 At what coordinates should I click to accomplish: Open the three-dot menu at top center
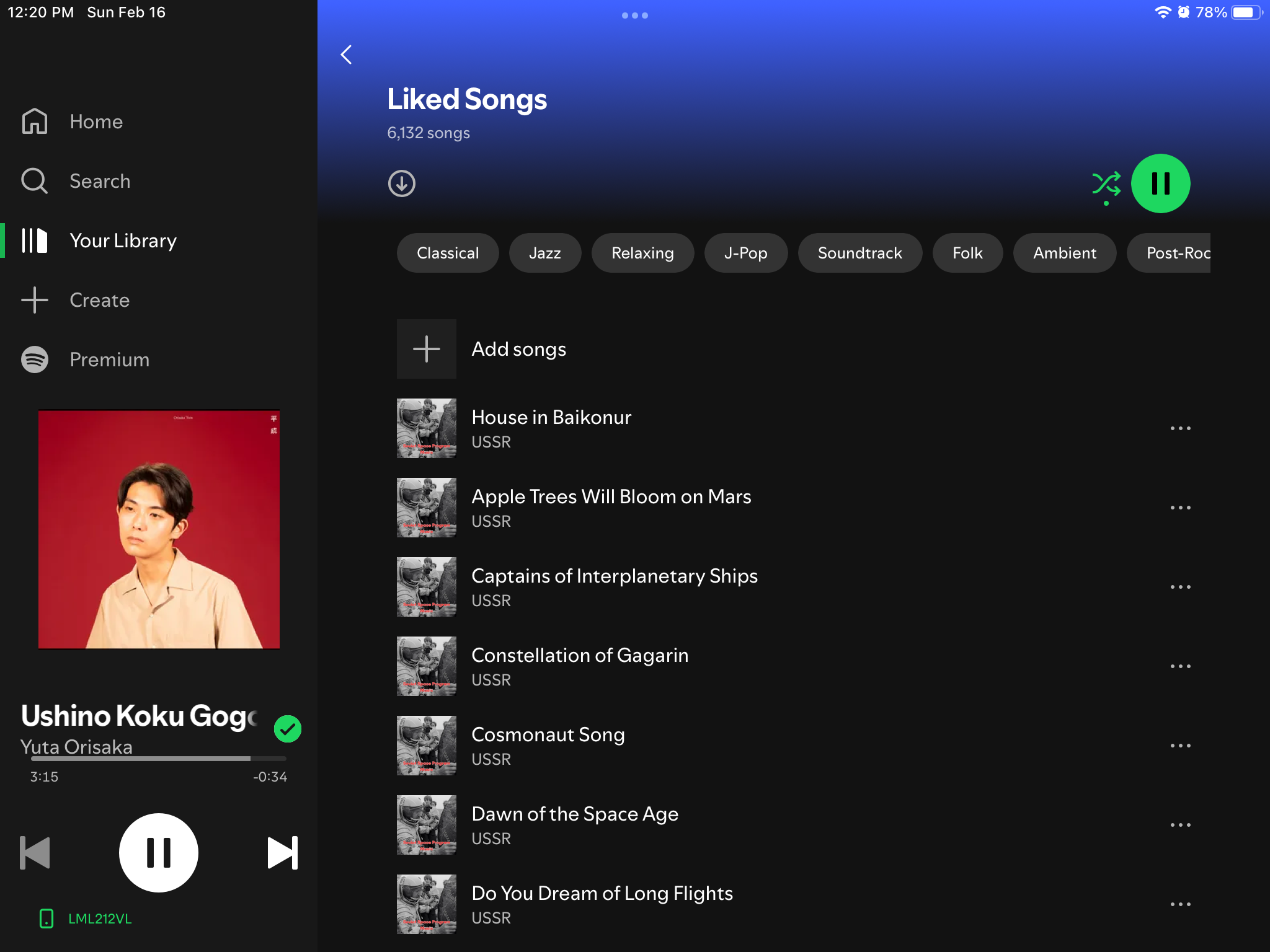tap(635, 15)
